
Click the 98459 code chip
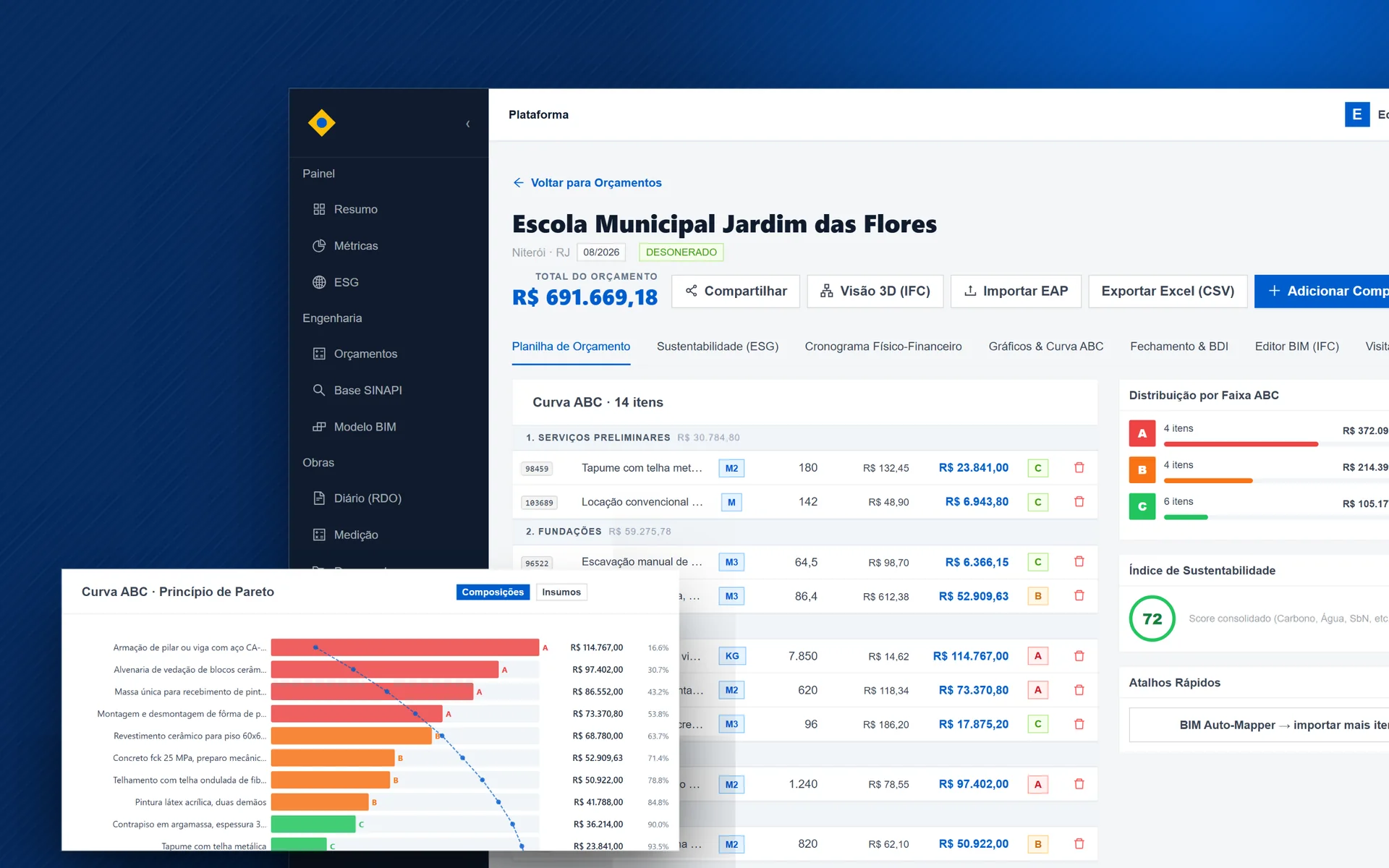(537, 469)
